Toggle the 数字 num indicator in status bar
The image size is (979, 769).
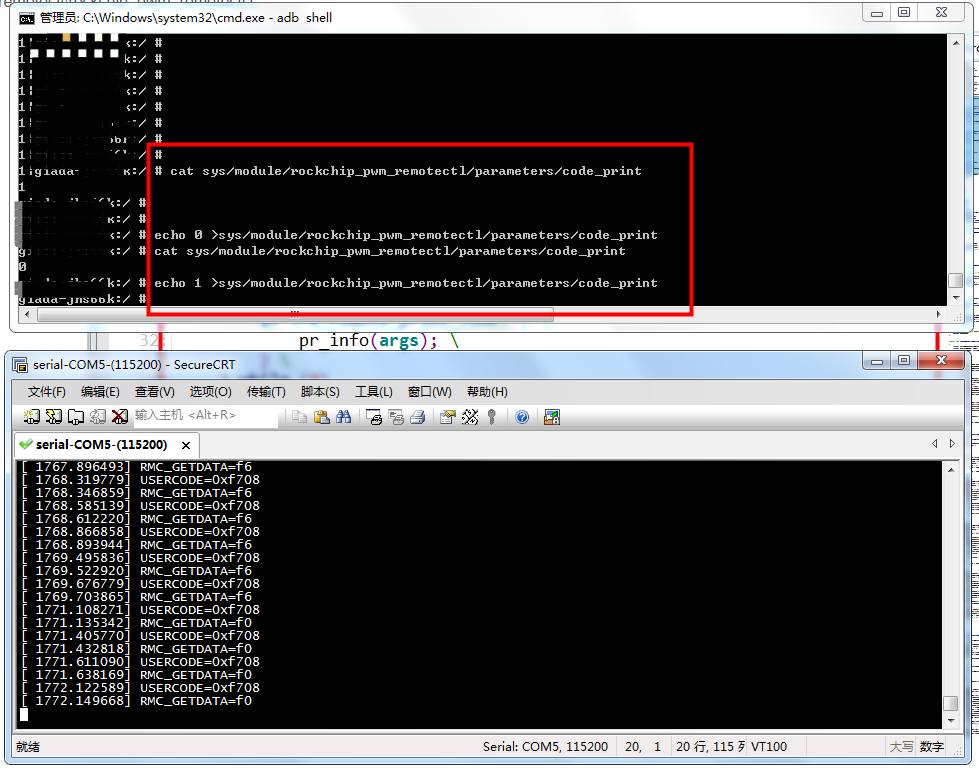point(930,748)
